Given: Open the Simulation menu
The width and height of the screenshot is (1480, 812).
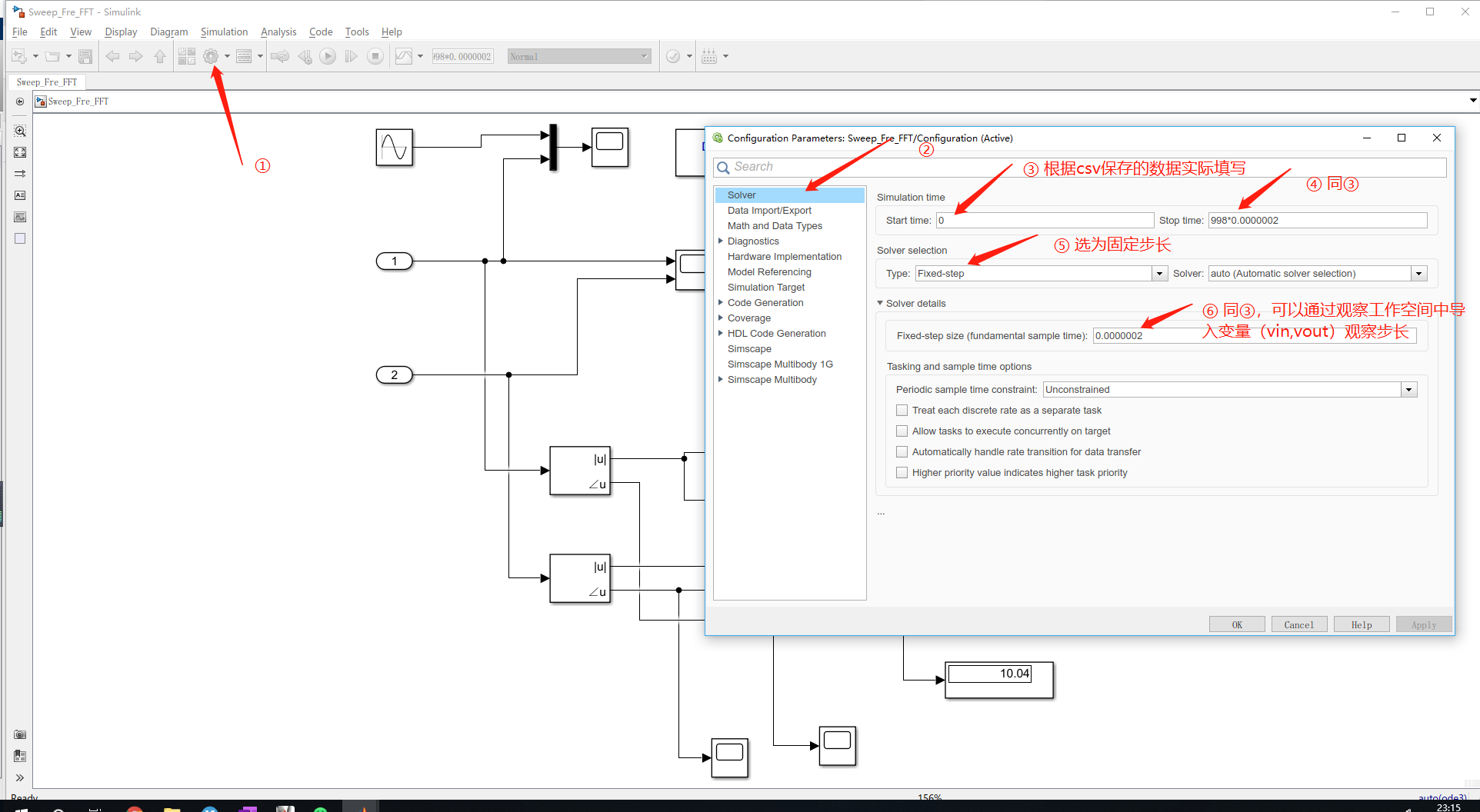Looking at the screenshot, I should click(x=224, y=32).
